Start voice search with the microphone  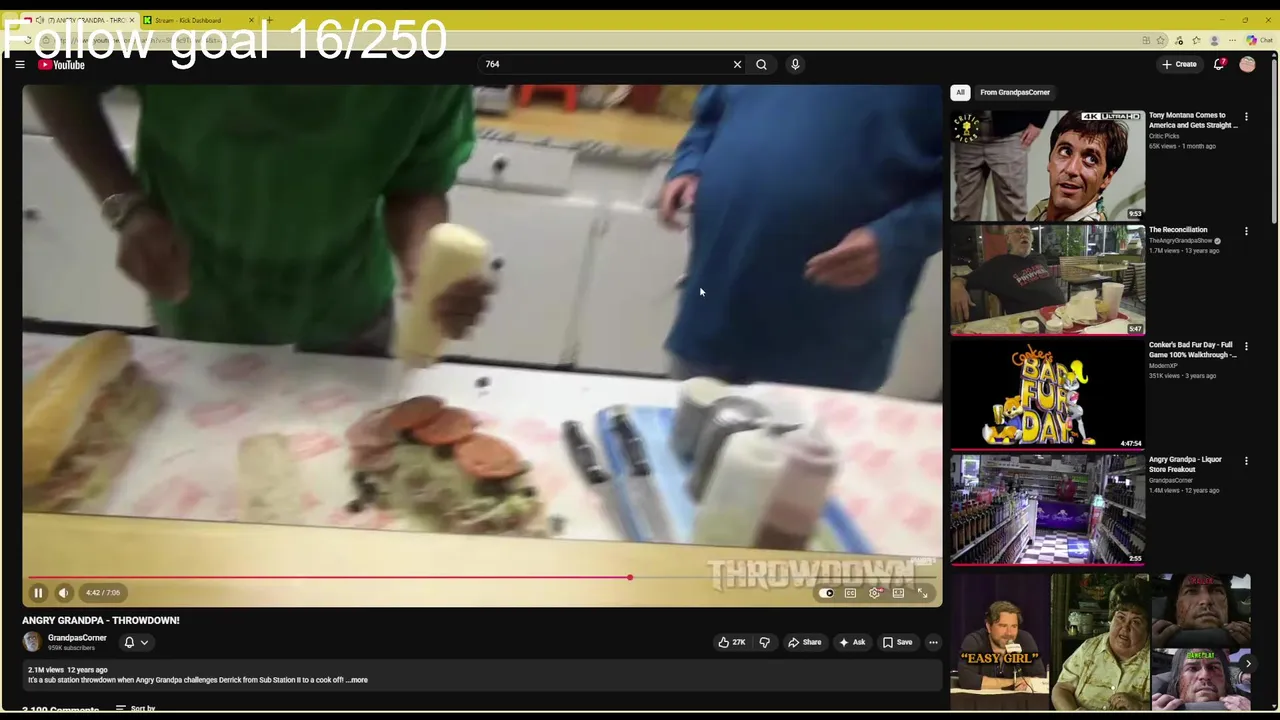795,64
